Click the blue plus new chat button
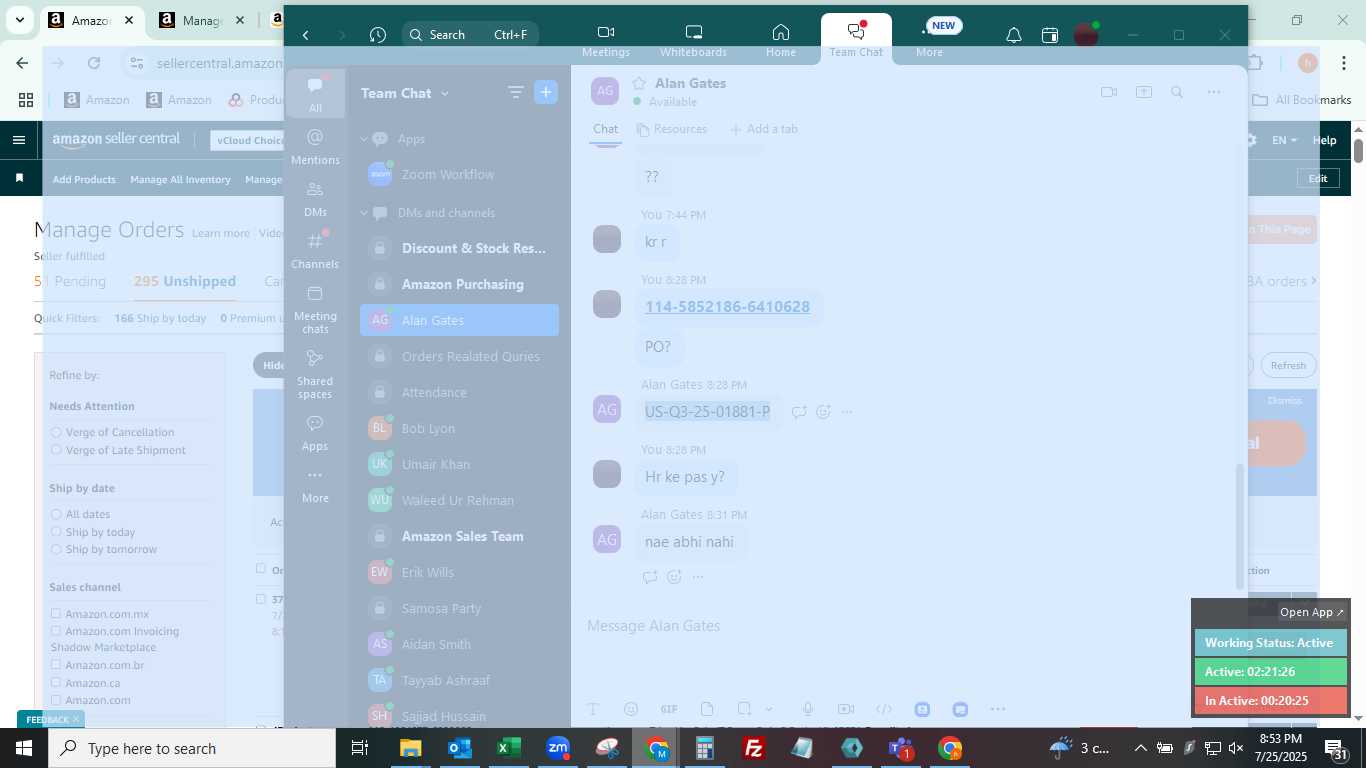 (x=546, y=93)
